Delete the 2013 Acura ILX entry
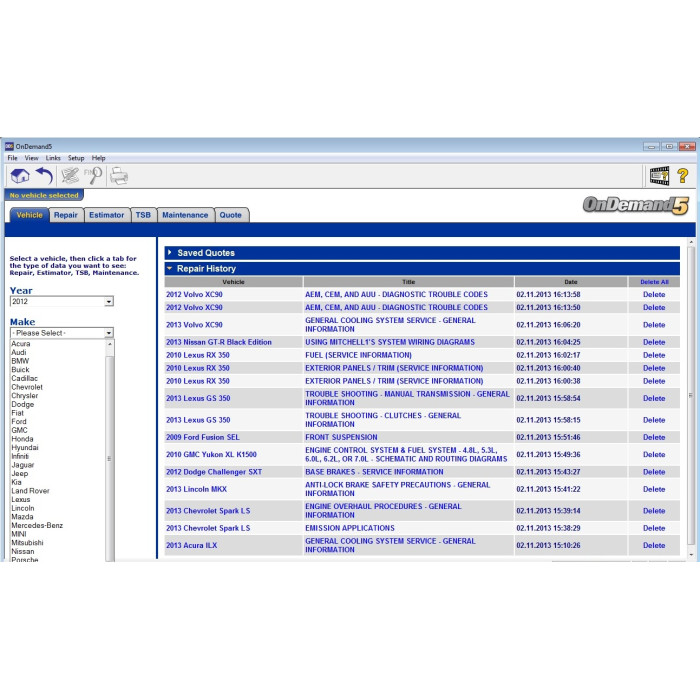Screen dimensions: 700x700 click(654, 545)
